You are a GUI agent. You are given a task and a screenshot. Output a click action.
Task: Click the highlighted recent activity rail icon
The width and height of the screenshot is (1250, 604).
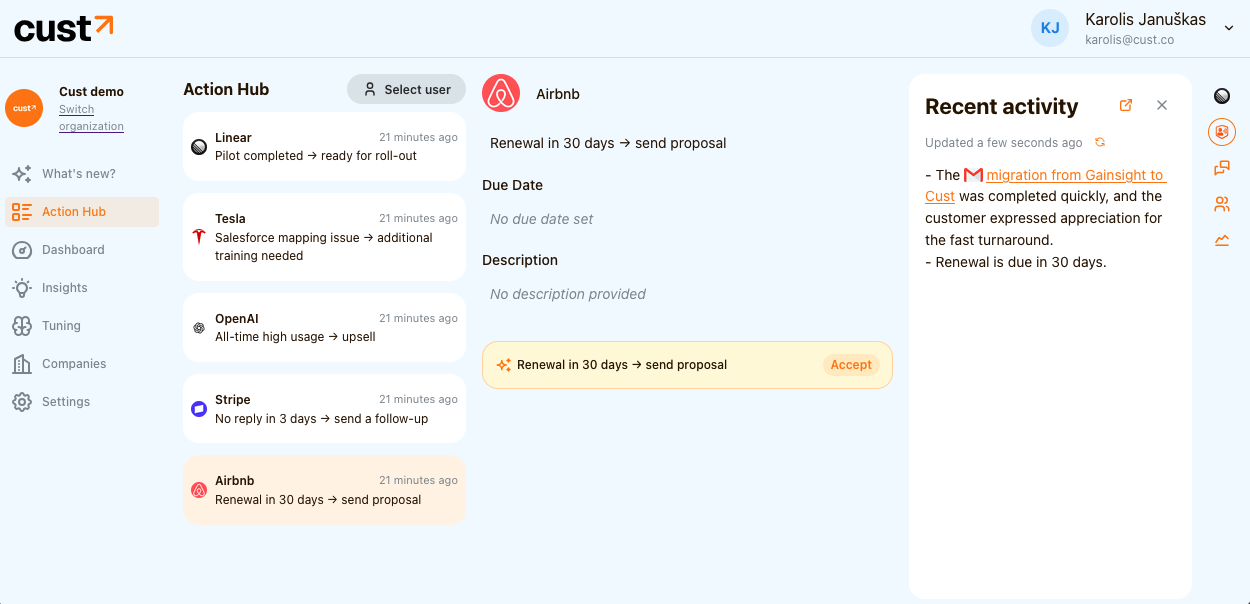click(1221, 131)
